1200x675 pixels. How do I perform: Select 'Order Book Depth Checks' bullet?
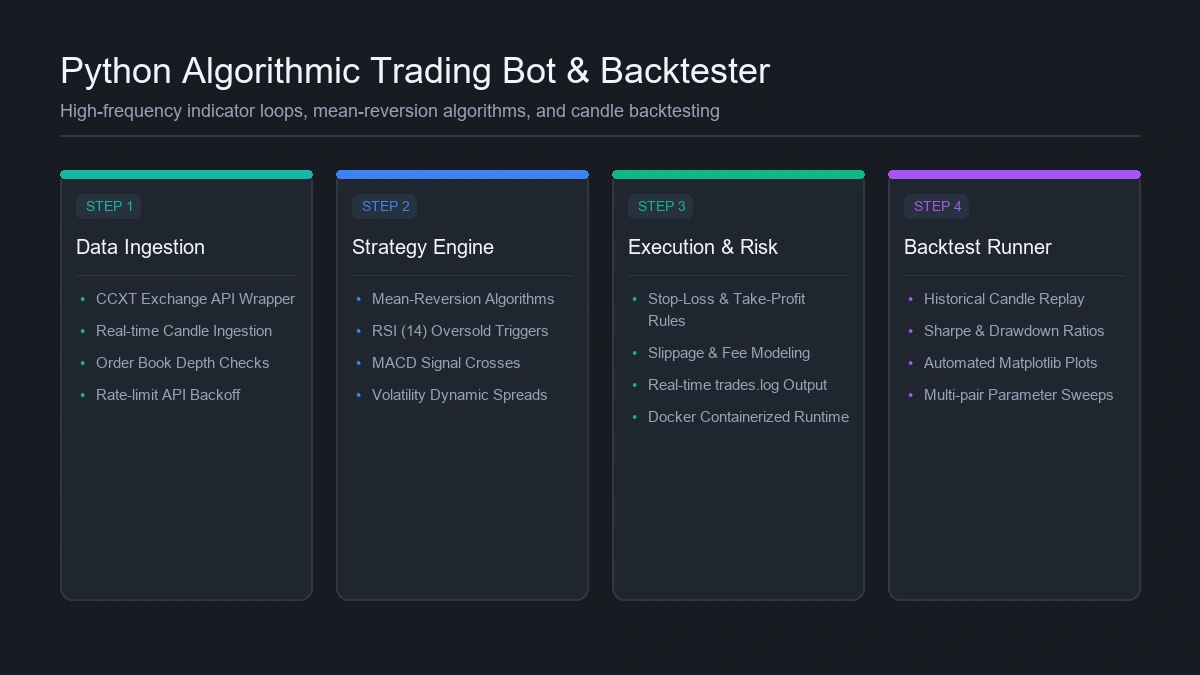182,363
